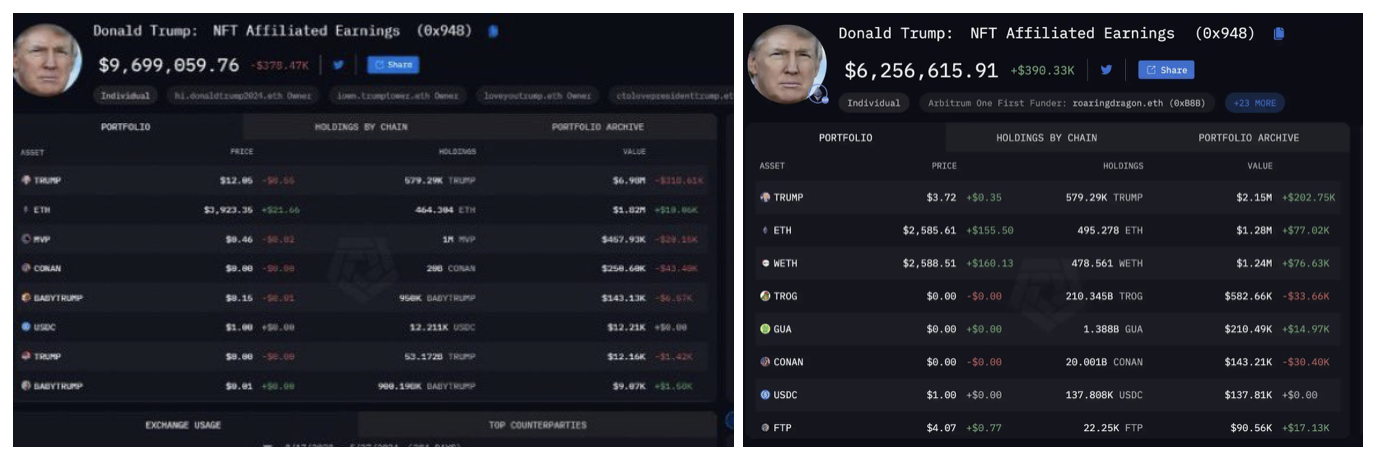Select the Exchange Usage tab
The image size is (1378, 466).
tap(183, 425)
